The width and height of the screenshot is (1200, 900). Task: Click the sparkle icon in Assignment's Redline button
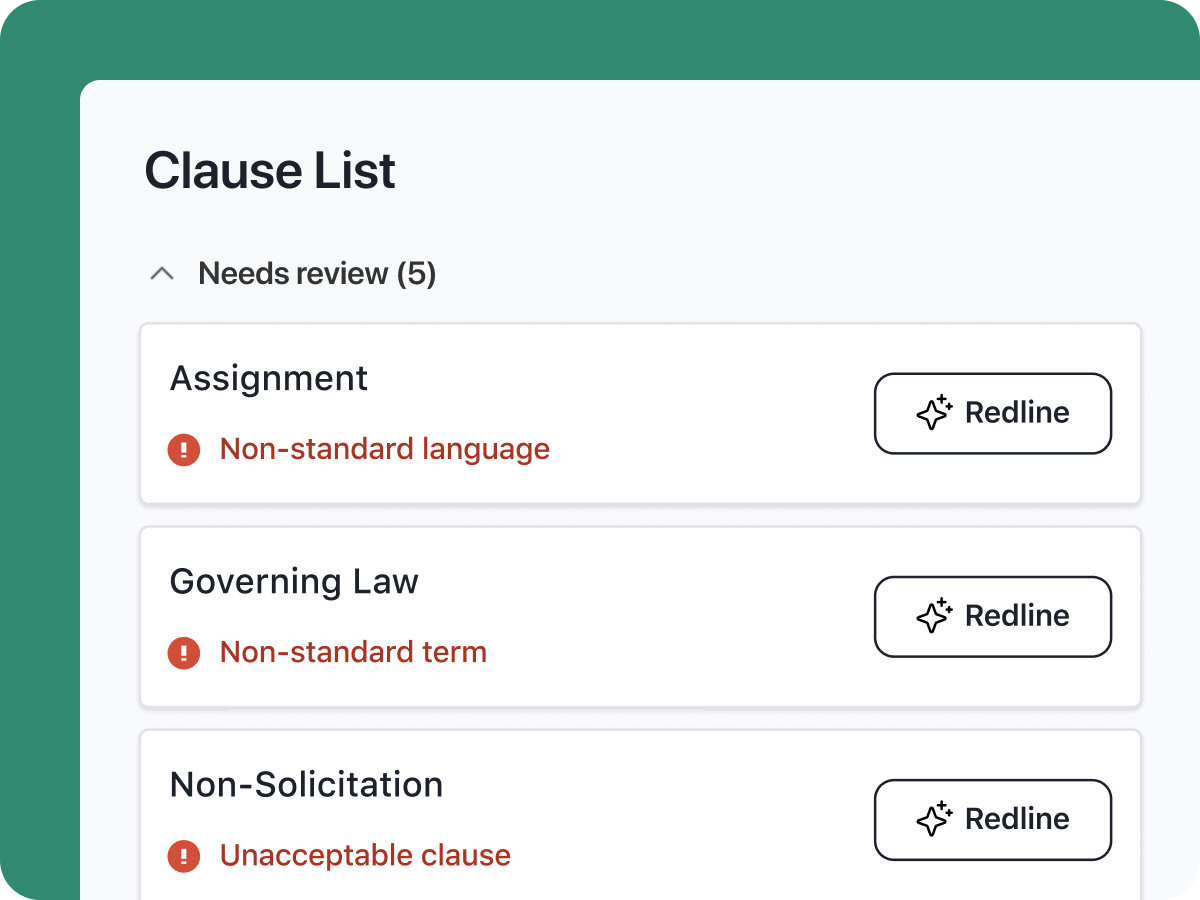click(934, 412)
